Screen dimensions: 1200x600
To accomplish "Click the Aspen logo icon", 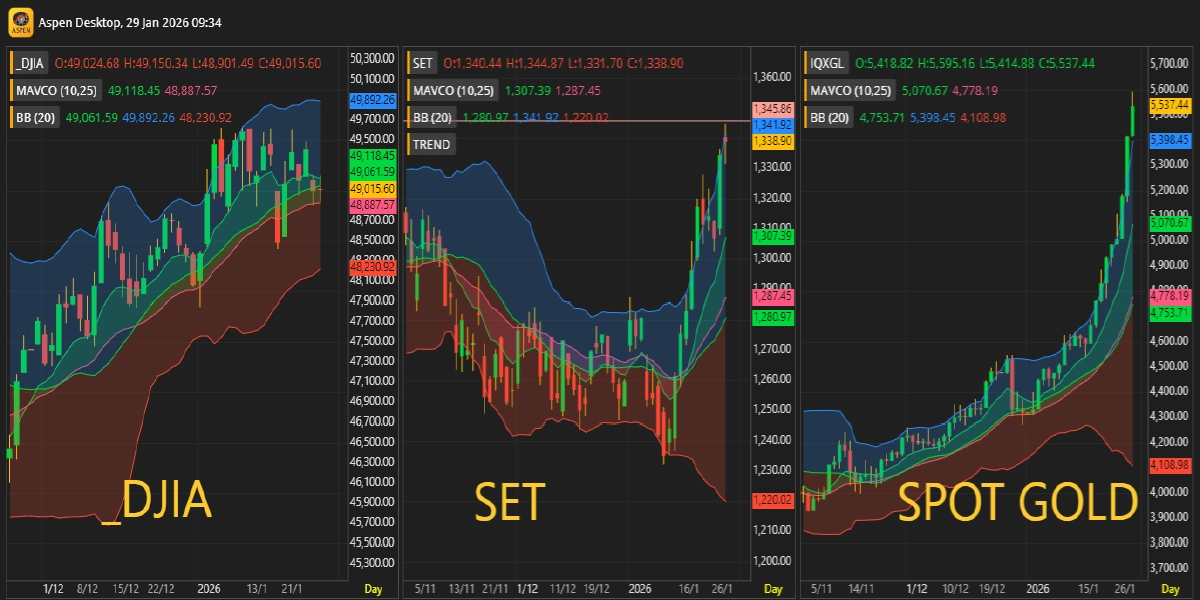I will [20, 22].
